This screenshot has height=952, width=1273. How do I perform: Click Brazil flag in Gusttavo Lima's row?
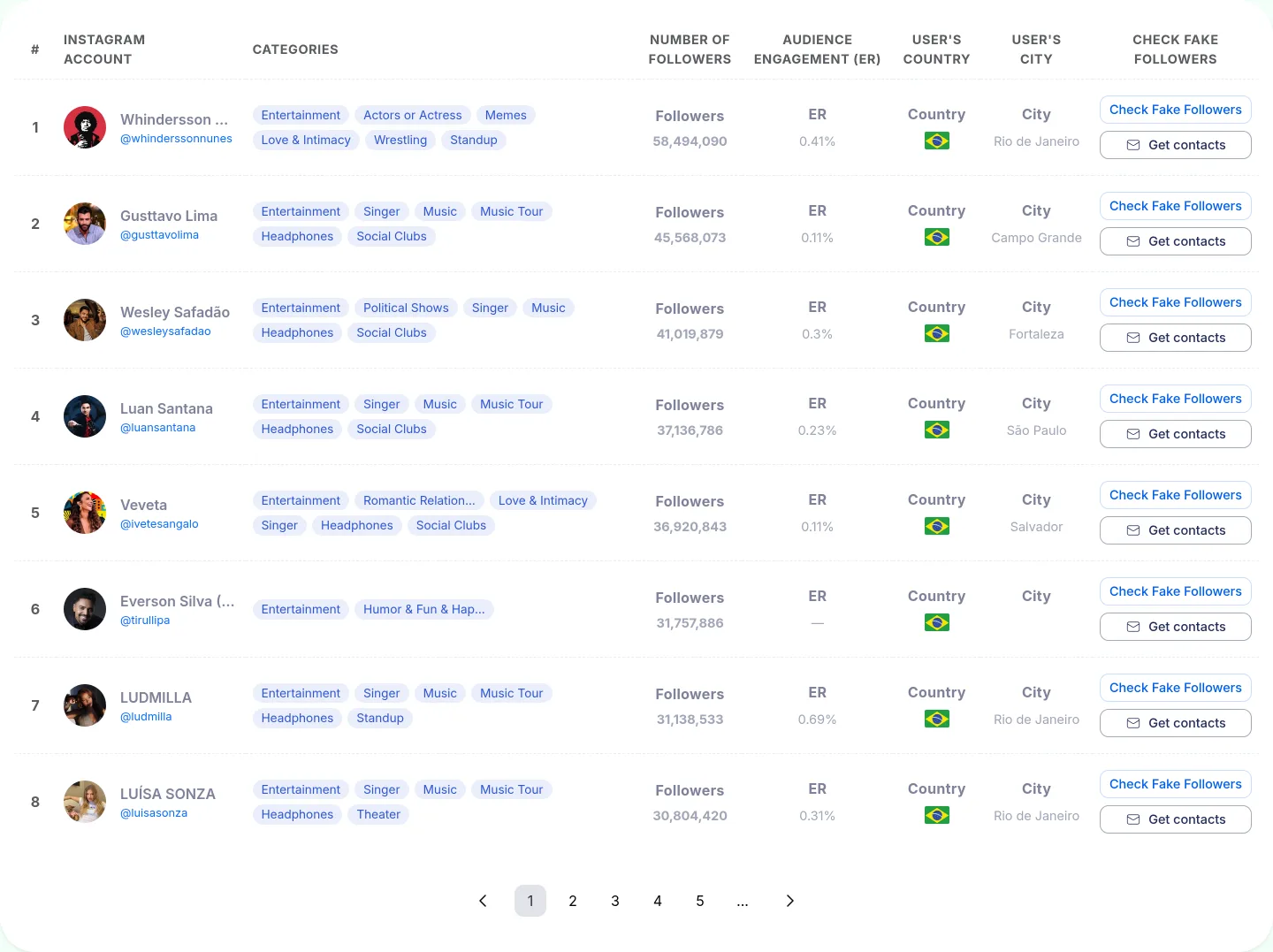937,237
